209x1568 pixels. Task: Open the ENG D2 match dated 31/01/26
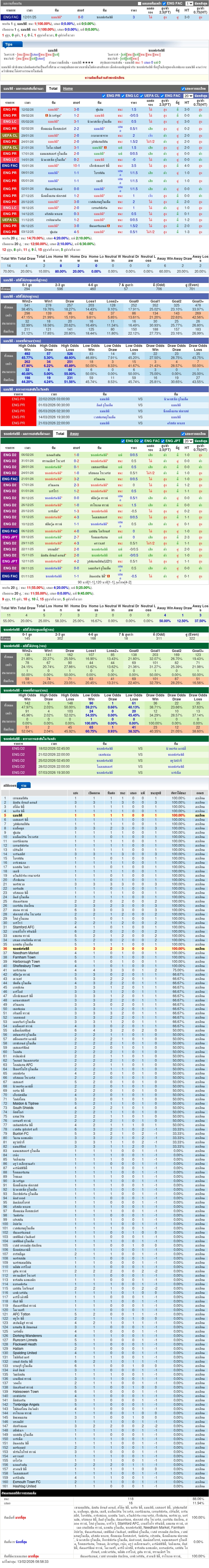point(104,461)
